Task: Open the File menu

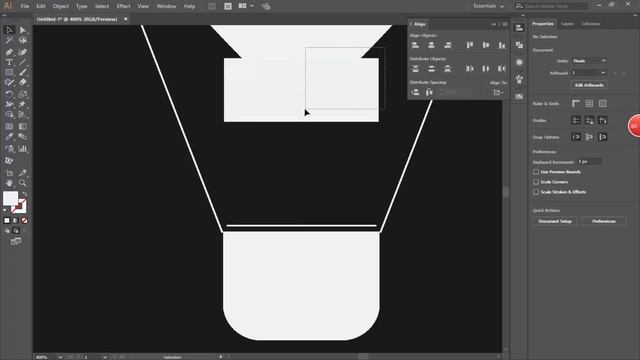Action: point(25,6)
